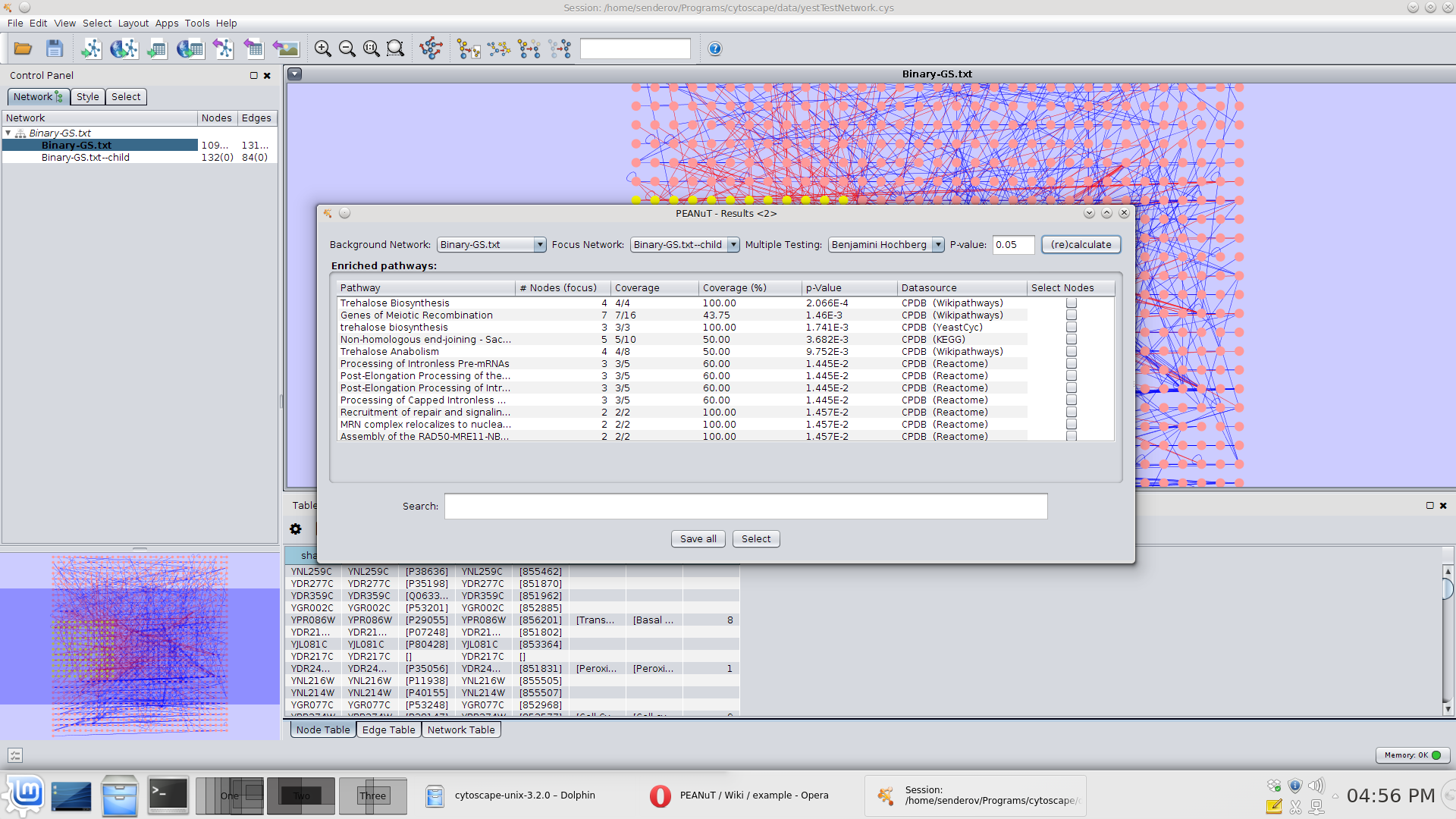1456x819 pixels.
Task: Tick checkbox for Processing of Capped Intronless row
Action: [x=1072, y=400]
